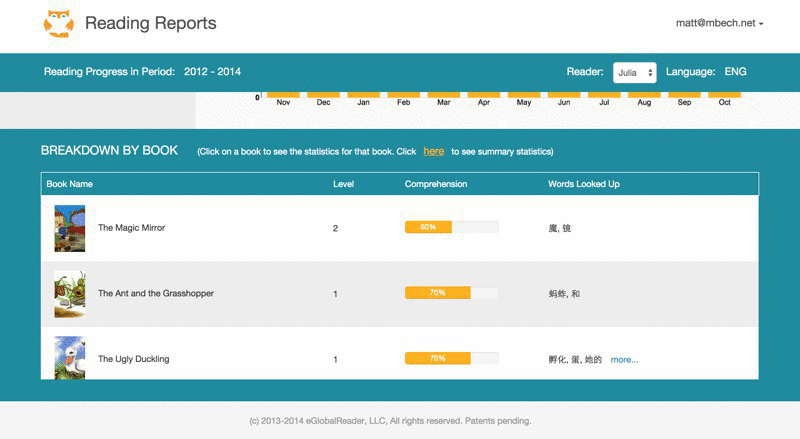Open The Ant and the Grasshopper cover thumbnail
Screen dimensions: 800x439
point(69,293)
